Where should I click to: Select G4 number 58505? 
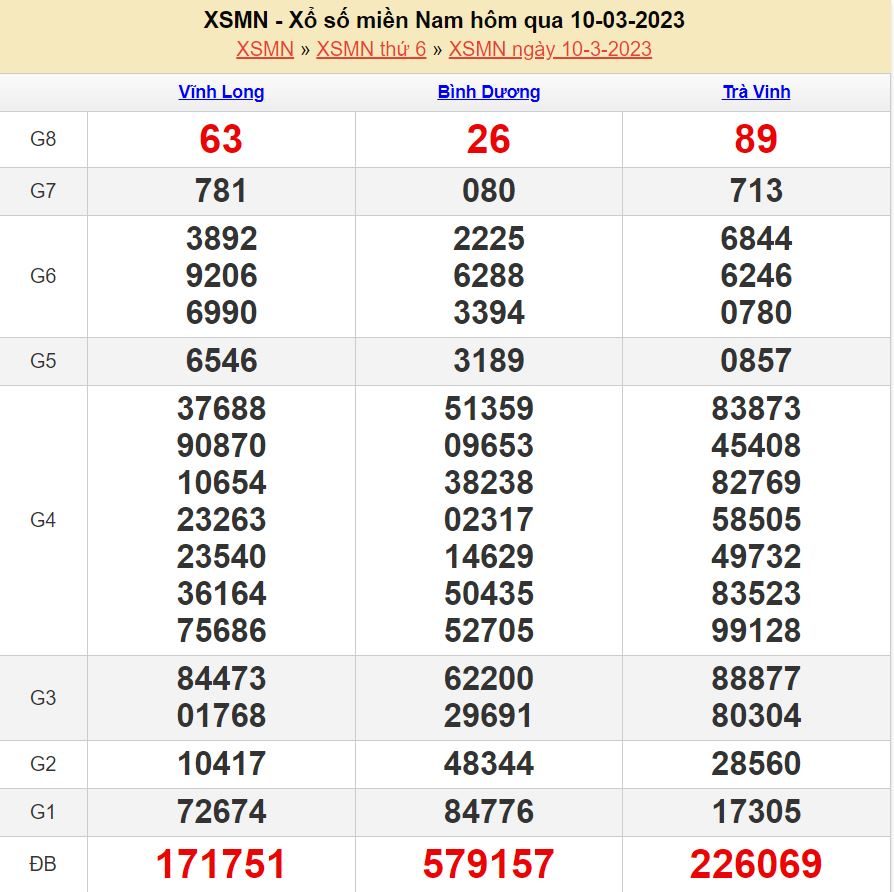pos(756,520)
